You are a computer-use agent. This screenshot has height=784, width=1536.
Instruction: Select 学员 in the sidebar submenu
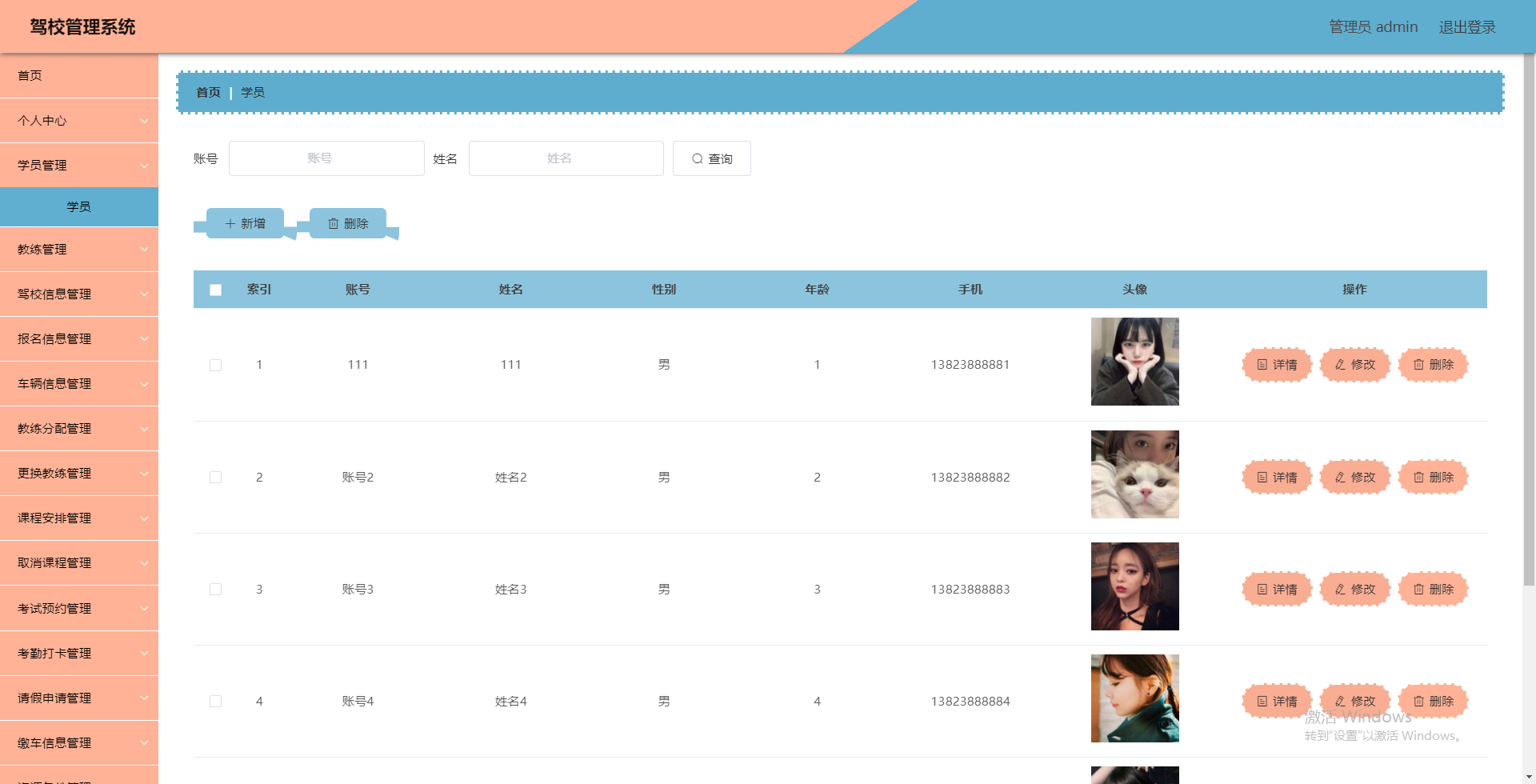point(78,206)
